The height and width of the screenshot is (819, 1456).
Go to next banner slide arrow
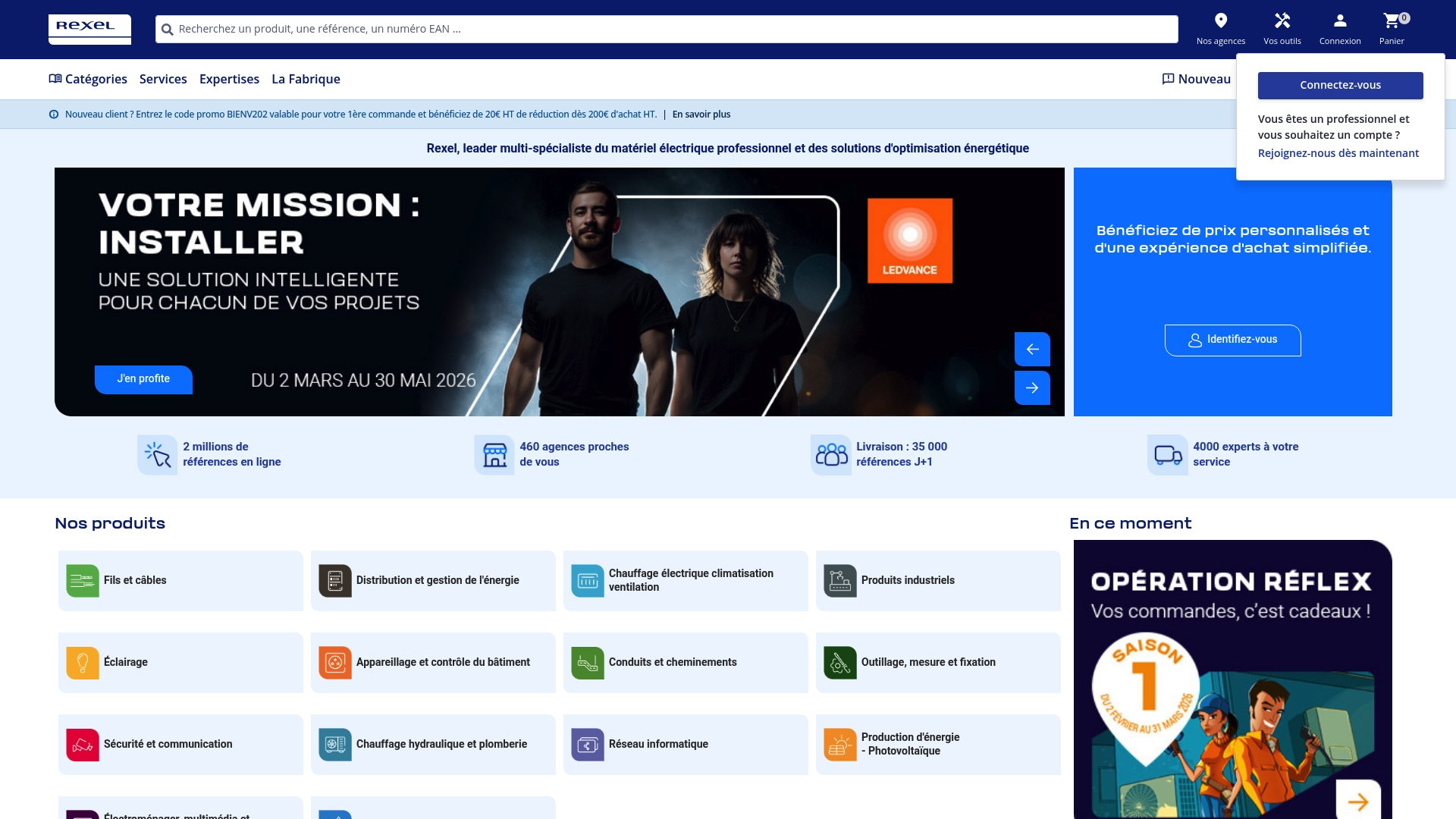tap(1032, 388)
